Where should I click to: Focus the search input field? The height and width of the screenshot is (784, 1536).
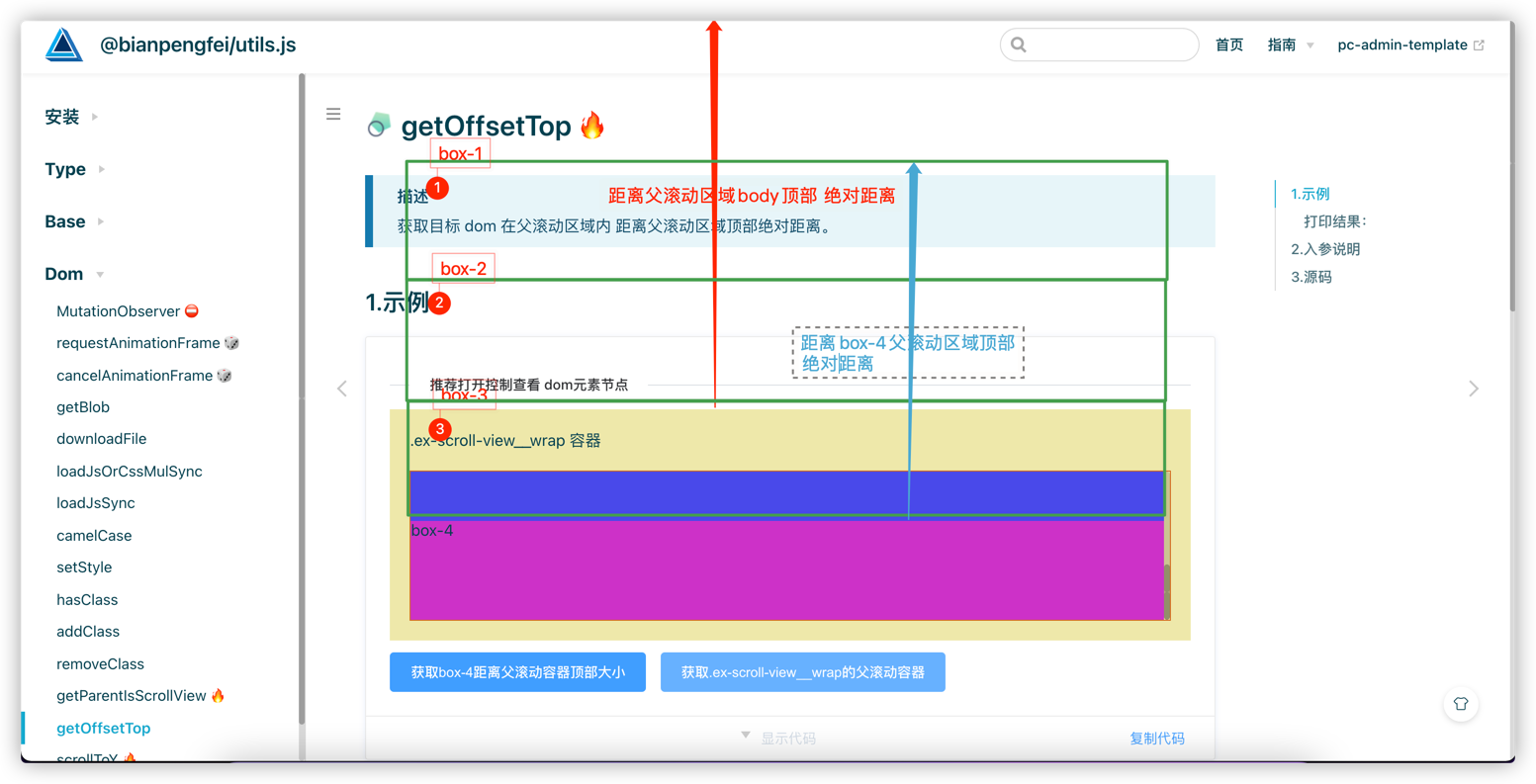[1108, 45]
